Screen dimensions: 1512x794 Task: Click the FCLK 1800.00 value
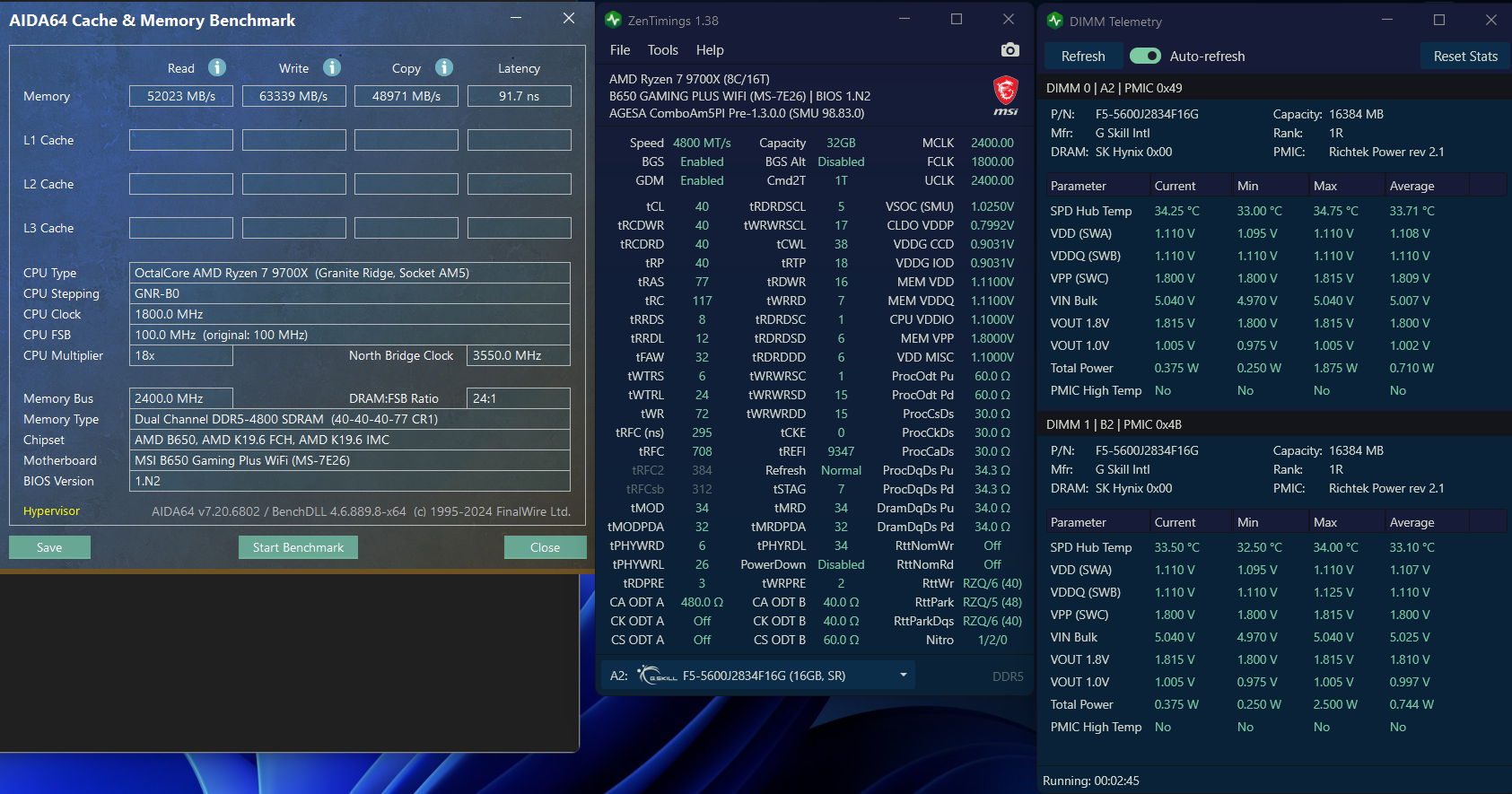(x=992, y=161)
